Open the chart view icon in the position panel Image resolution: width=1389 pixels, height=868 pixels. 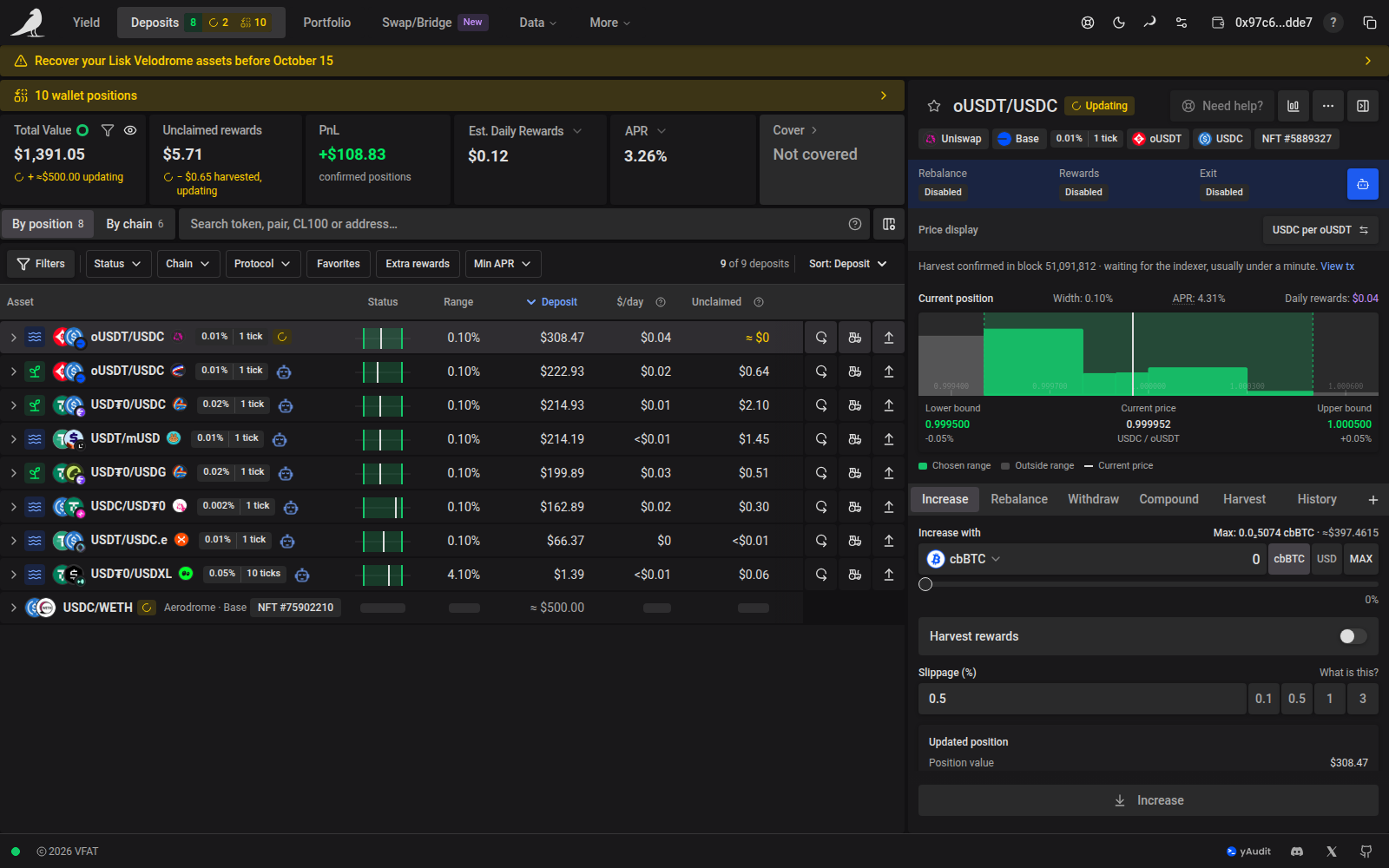pos(1294,106)
